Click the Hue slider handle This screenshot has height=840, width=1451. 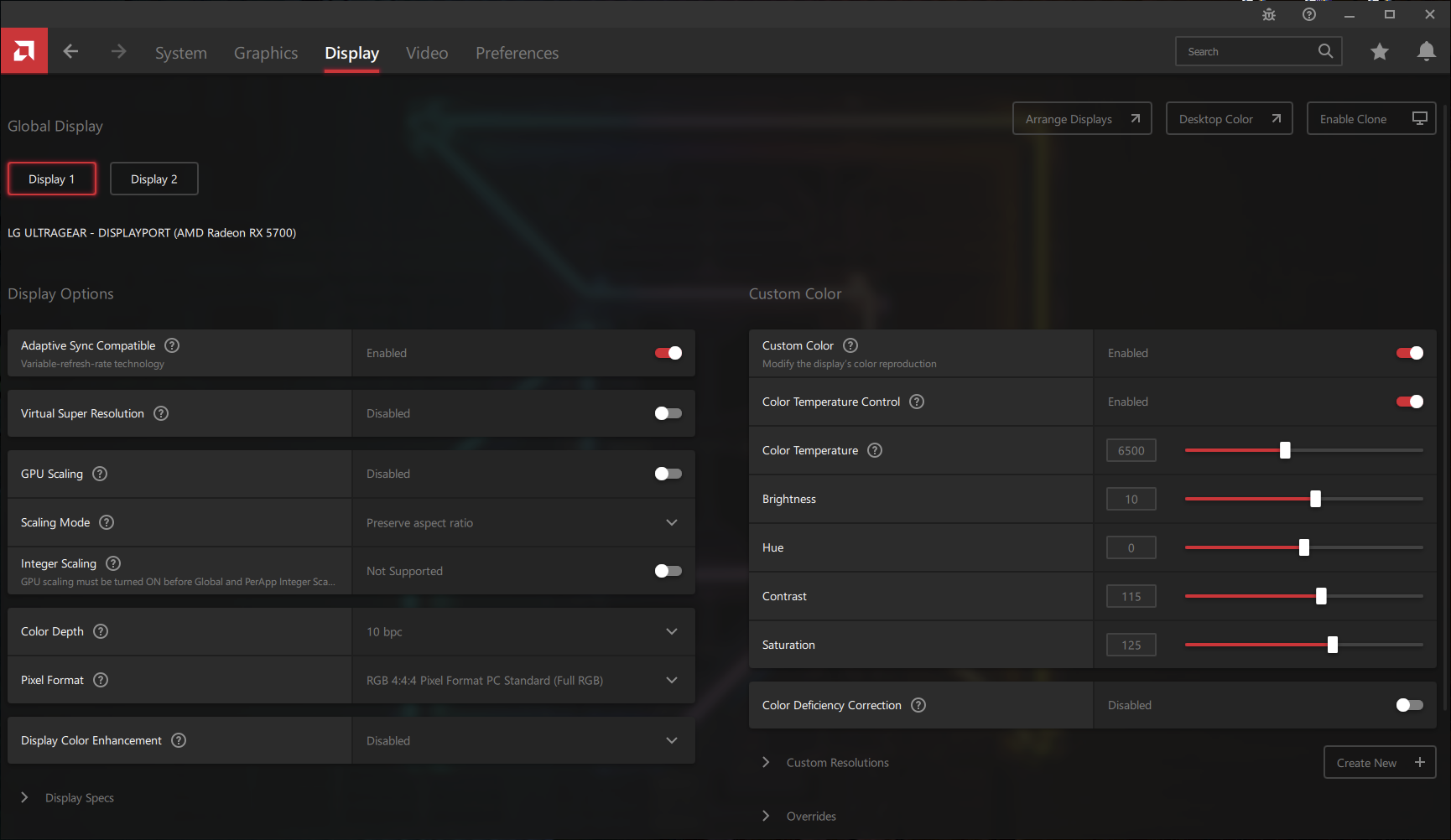click(1304, 547)
